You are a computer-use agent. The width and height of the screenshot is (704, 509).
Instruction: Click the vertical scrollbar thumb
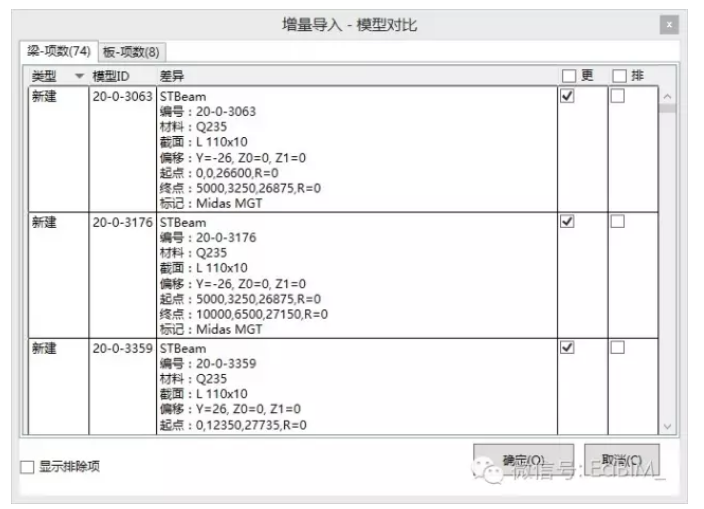coord(668,108)
